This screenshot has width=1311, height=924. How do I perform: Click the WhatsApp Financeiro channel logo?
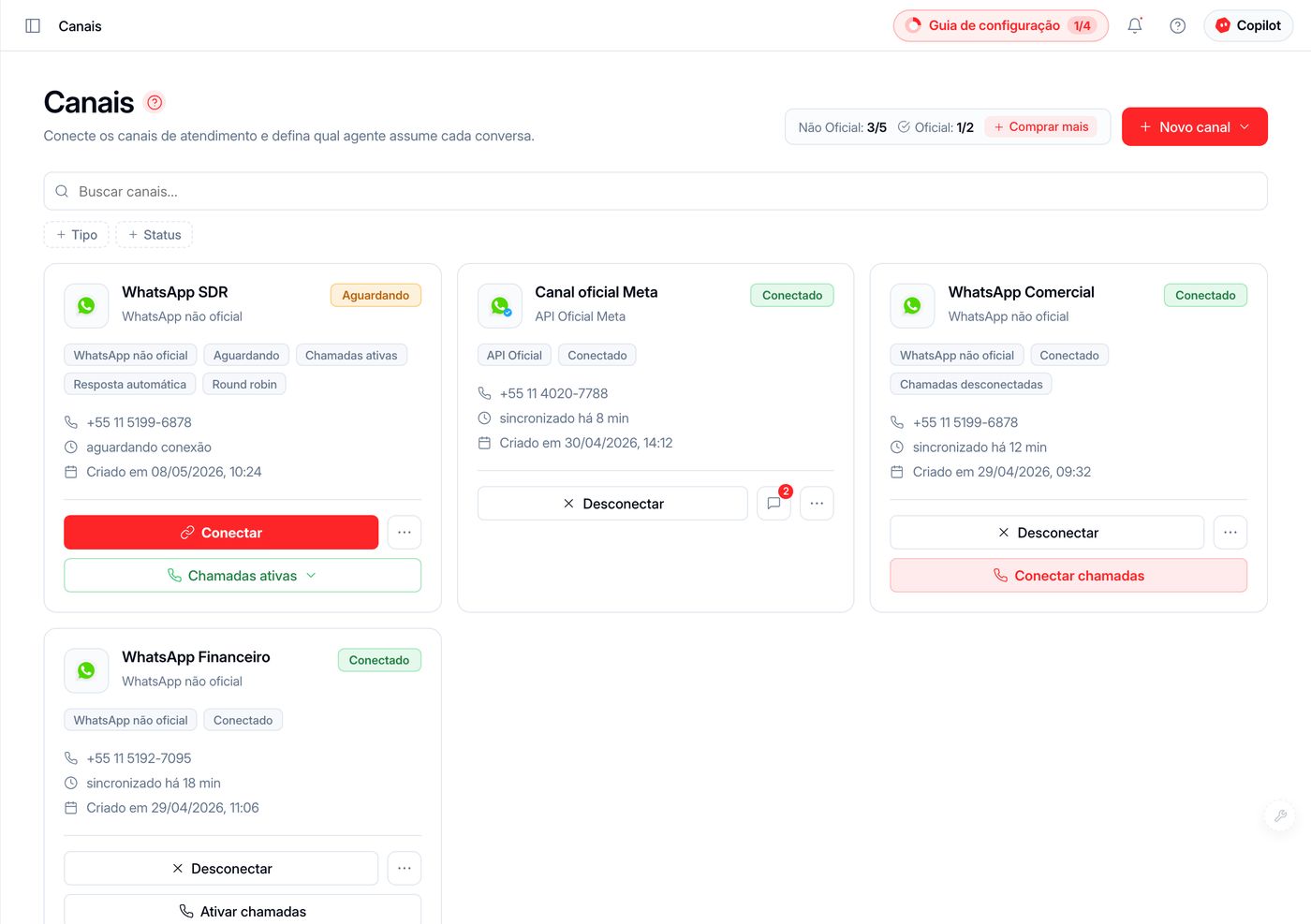[x=86, y=670]
